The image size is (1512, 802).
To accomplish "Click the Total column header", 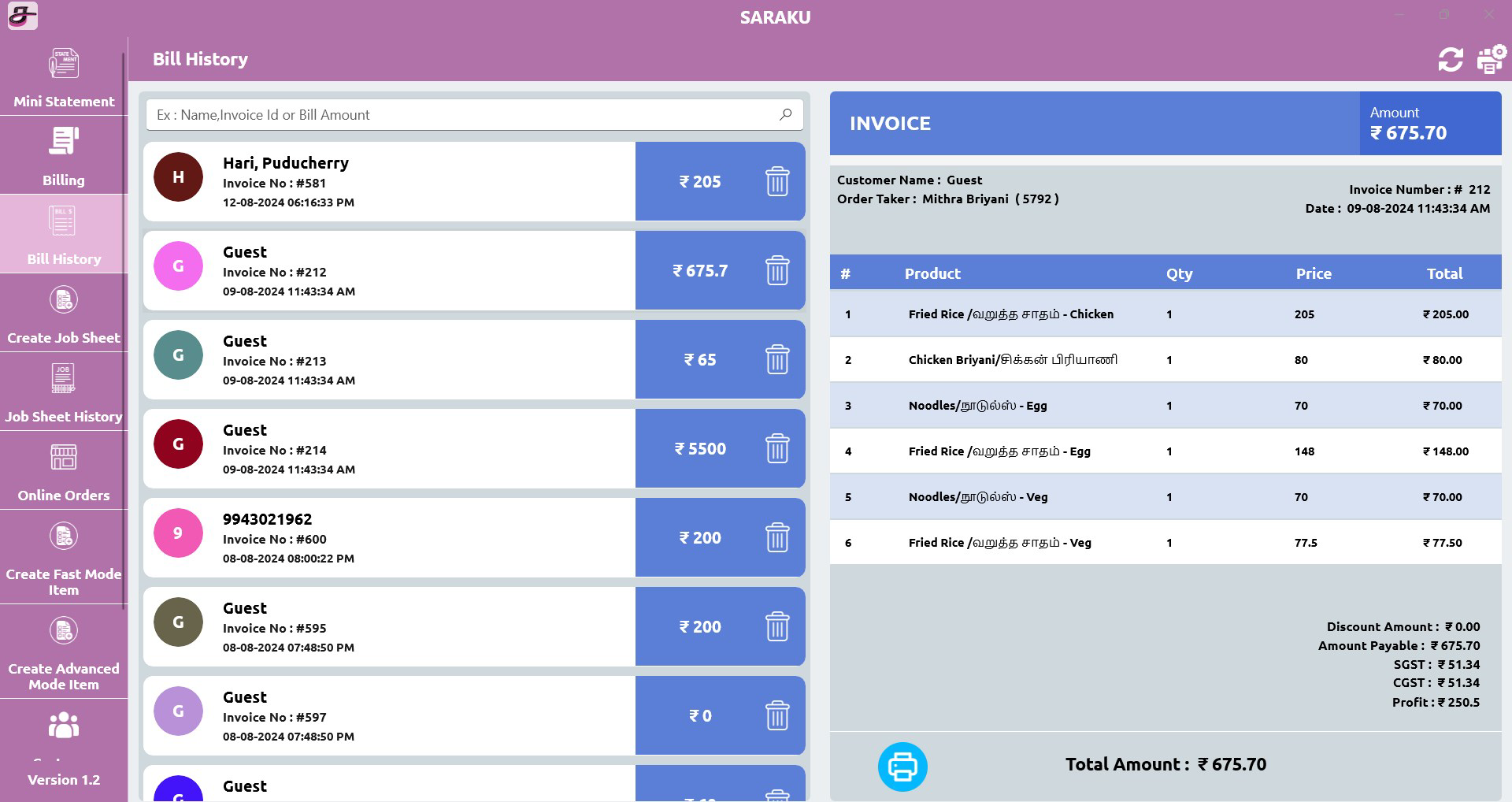I will (1444, 273).
